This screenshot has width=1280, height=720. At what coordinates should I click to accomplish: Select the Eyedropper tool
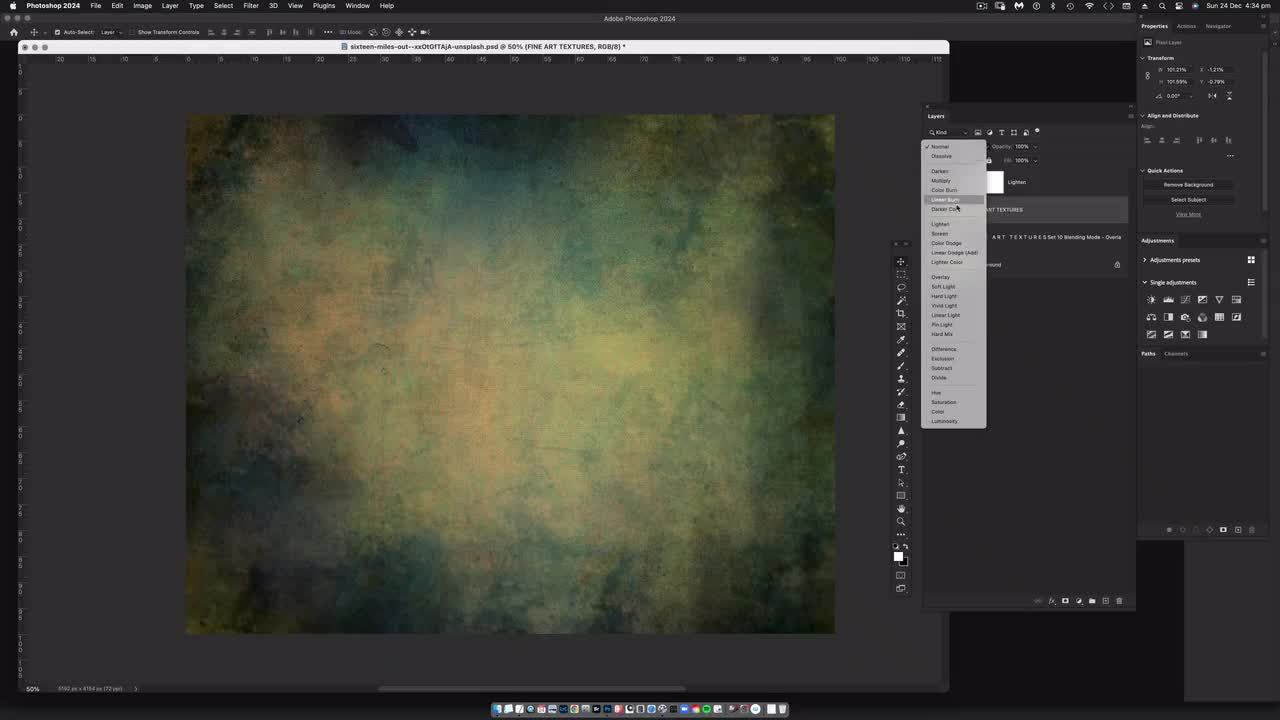coord(901,339)
